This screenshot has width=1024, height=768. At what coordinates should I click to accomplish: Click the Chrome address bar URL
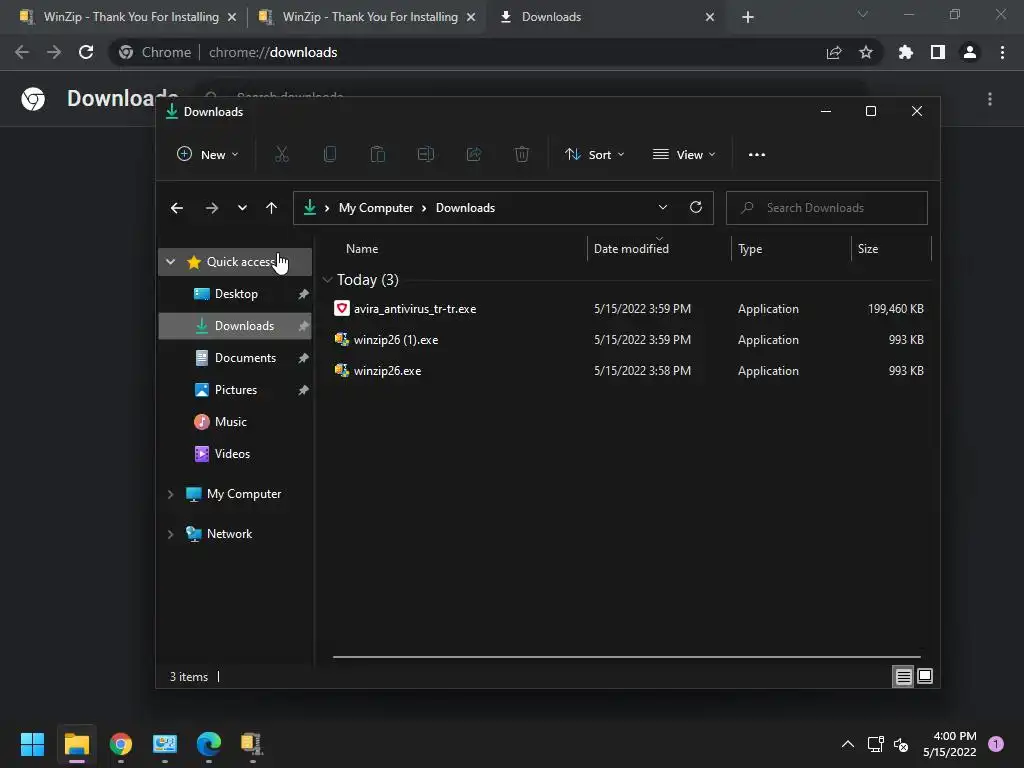[x=273, y=52]
